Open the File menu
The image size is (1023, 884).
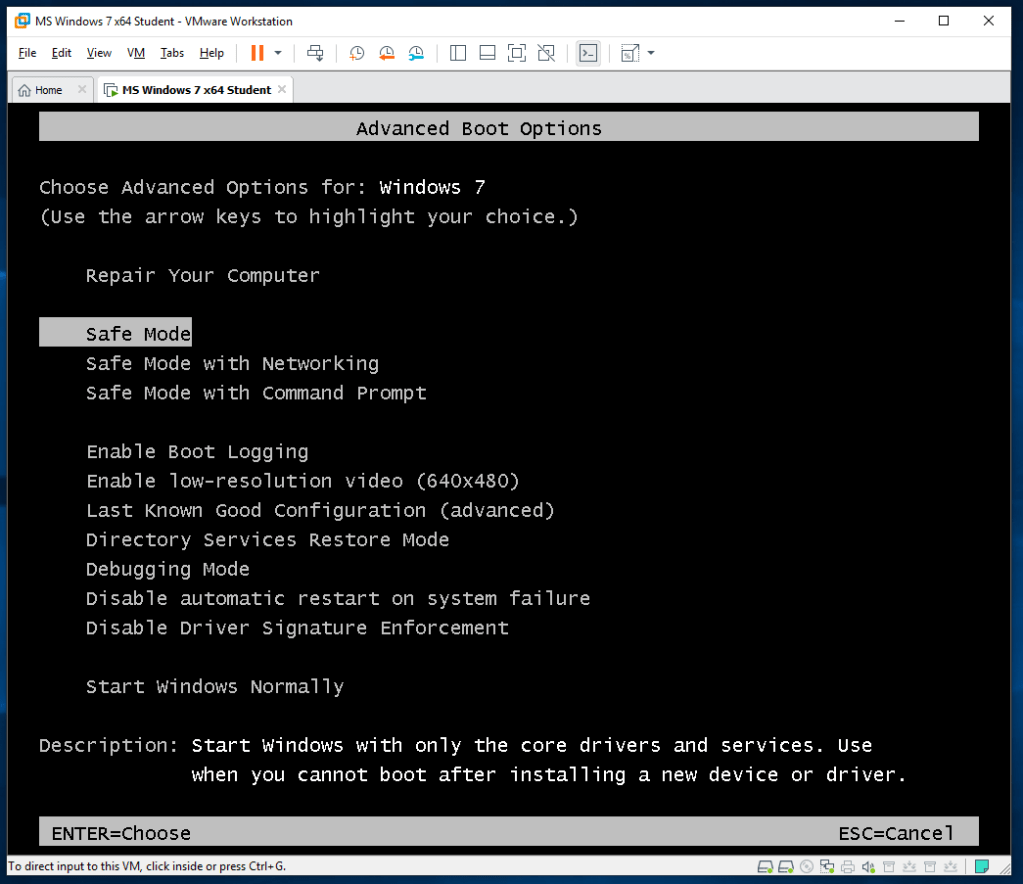coord(27,53)
